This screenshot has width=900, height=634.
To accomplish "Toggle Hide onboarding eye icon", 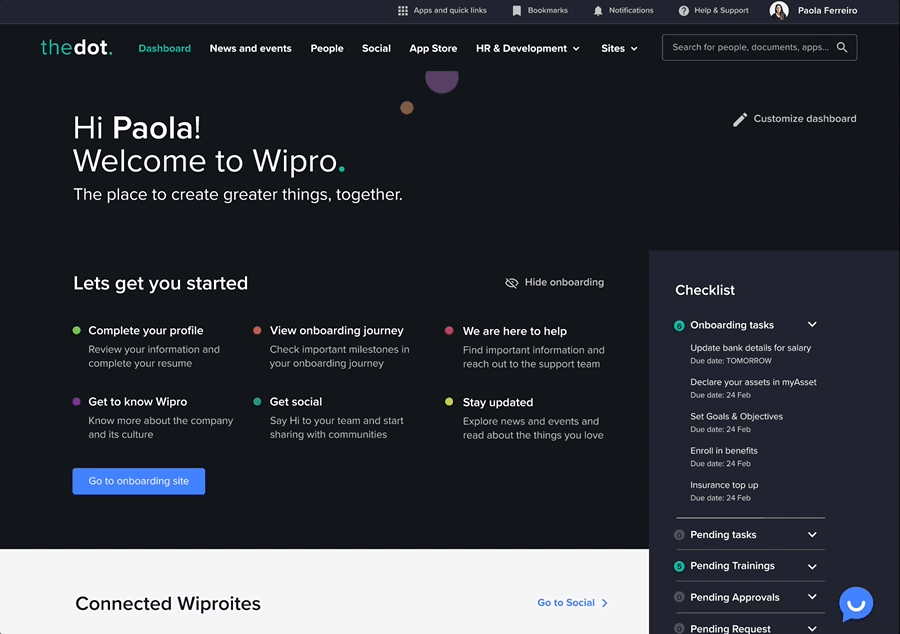I will (x=511, y=283).
